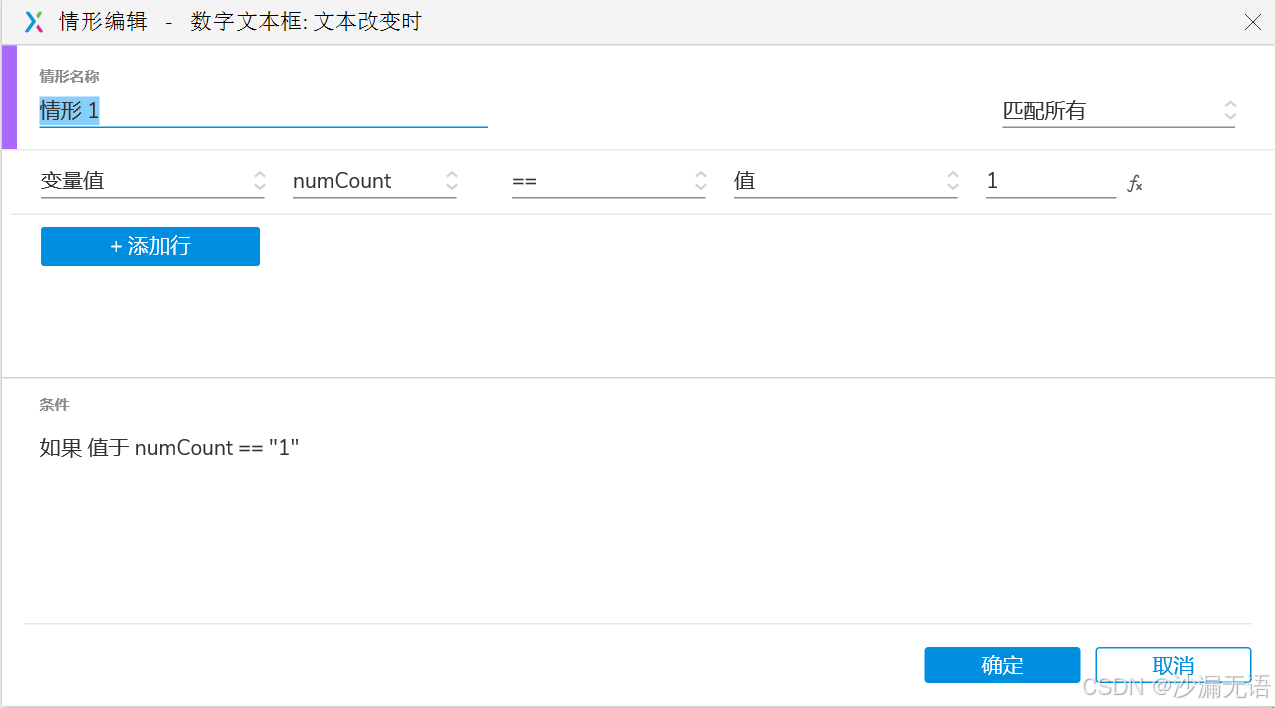
Task: Cancel with the 取消 button
Action: [1173, 665]
